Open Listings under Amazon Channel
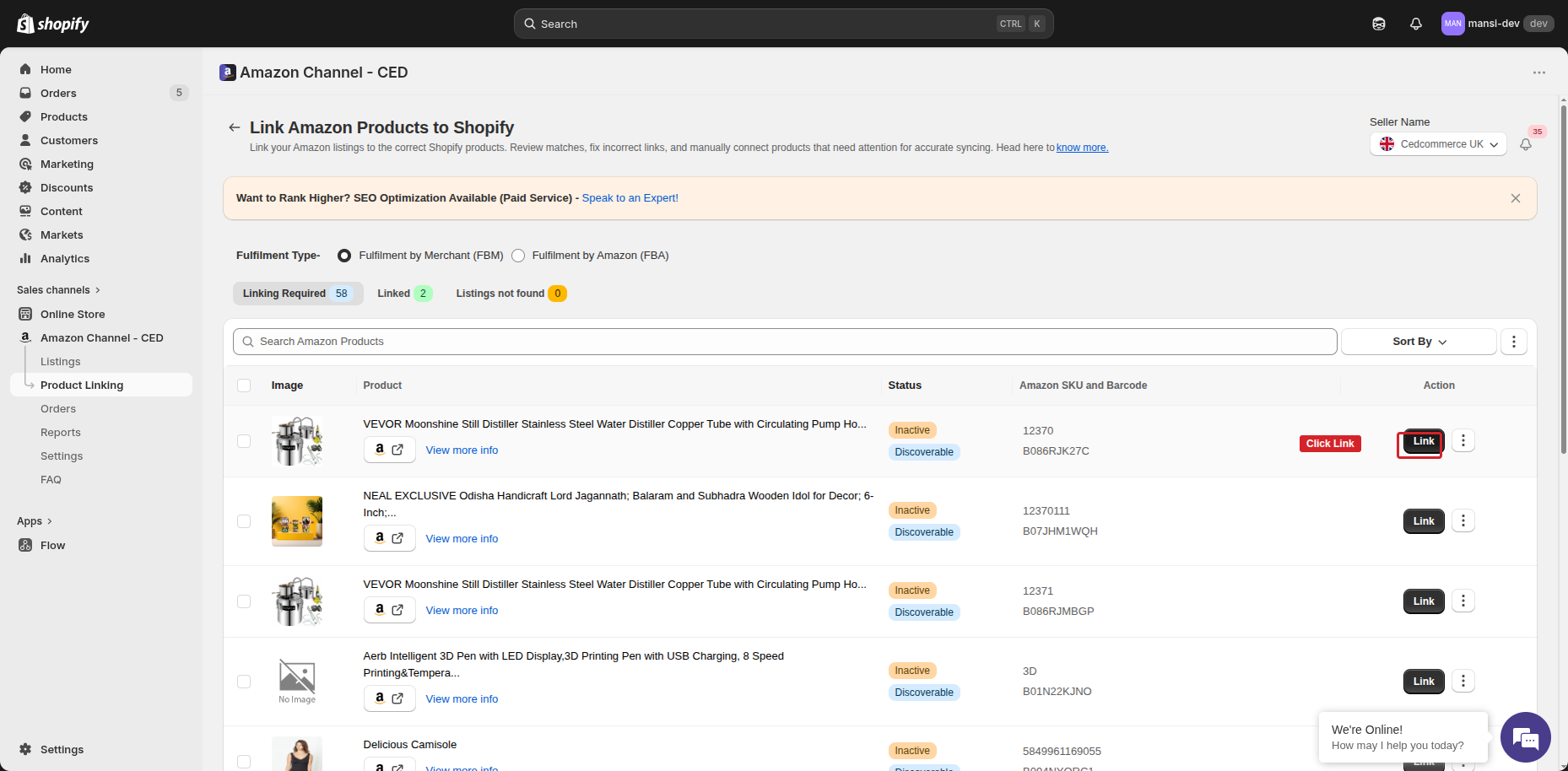The width and height of the screenshot is (1568, 771). pyautogui.click(x=61, y=361)
